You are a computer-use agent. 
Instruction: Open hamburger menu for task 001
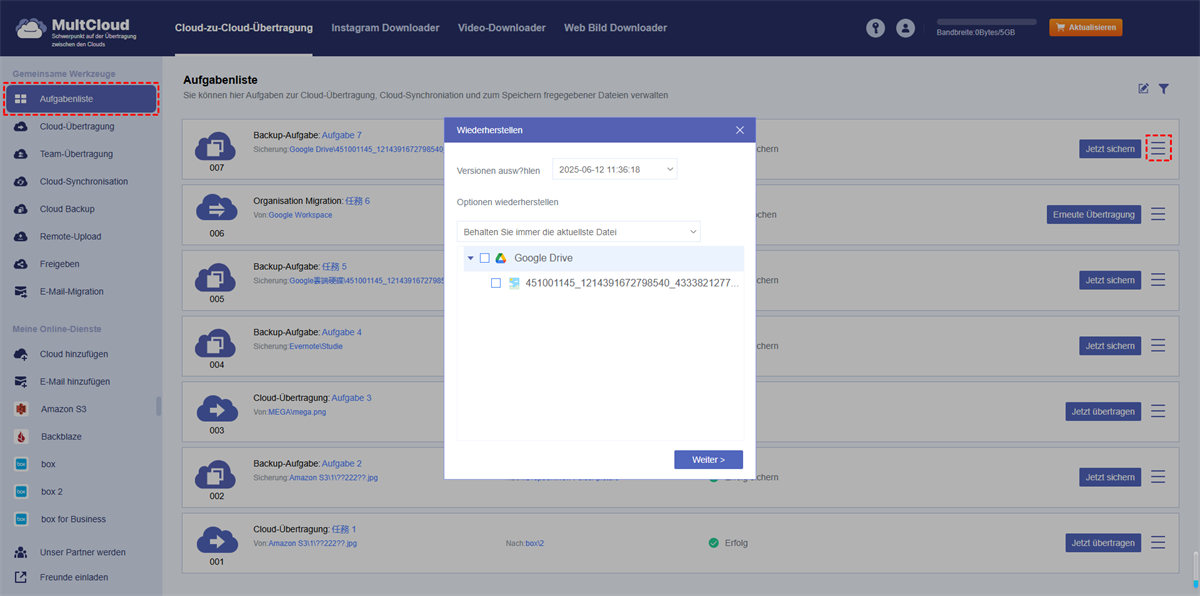tap(1158, 543)
